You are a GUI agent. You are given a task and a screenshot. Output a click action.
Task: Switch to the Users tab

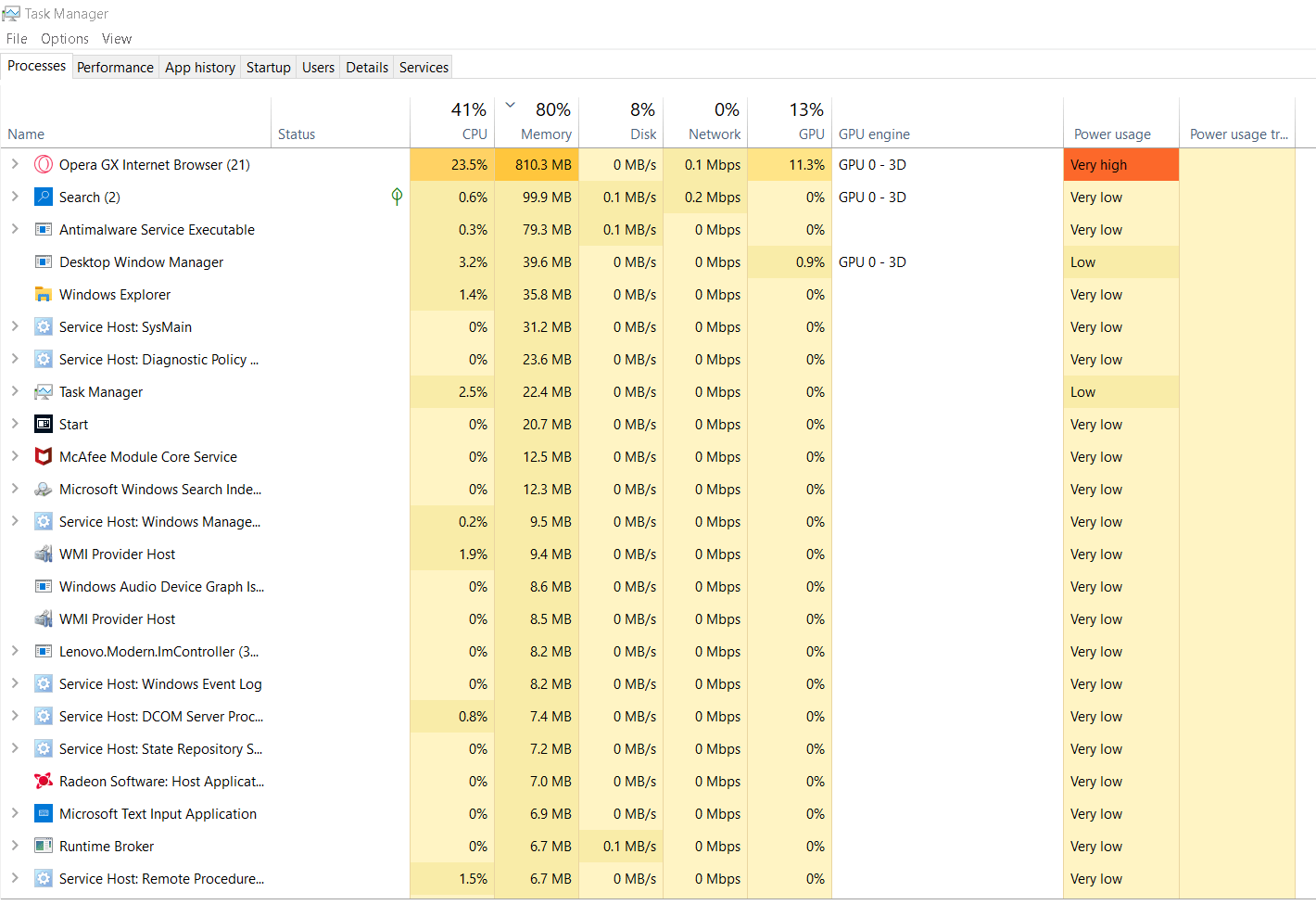pos(318,68)
